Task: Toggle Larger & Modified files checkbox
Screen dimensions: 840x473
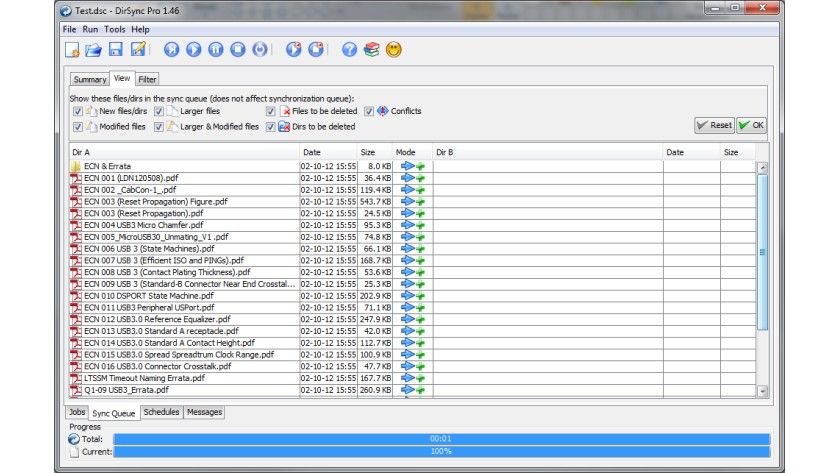Action: tap(159, 126)
